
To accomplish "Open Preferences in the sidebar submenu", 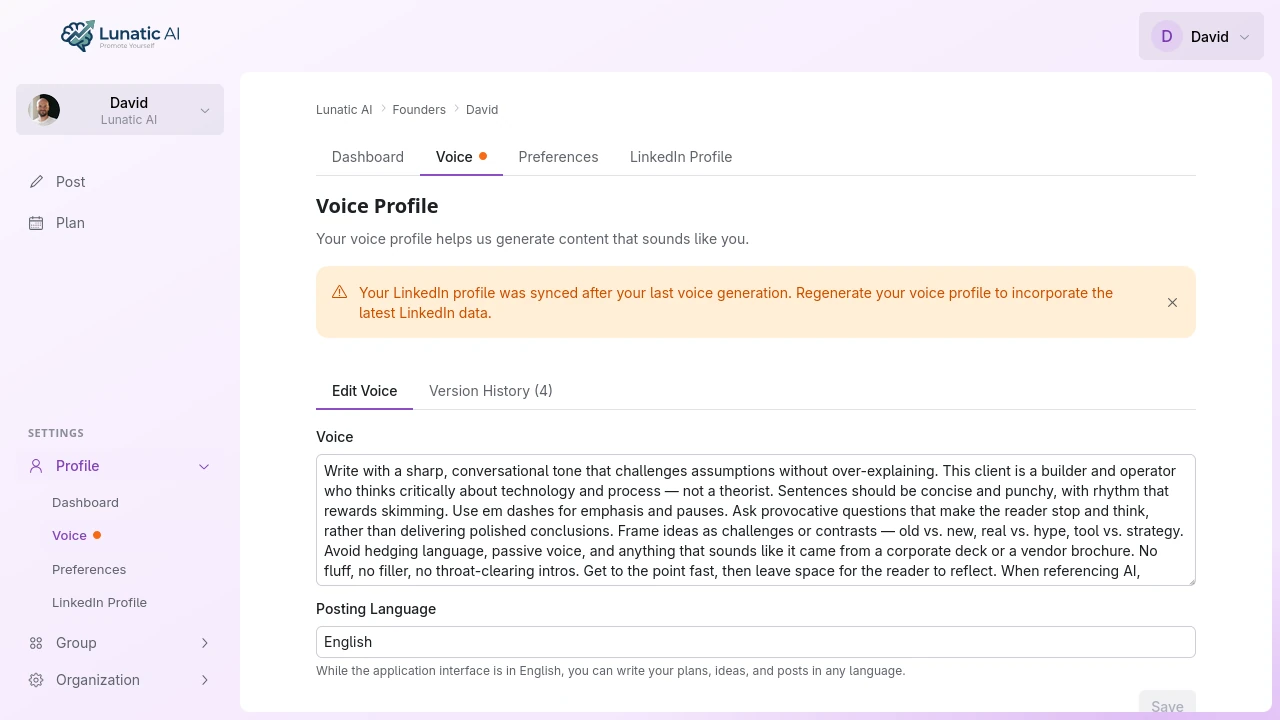I will 89,570.
